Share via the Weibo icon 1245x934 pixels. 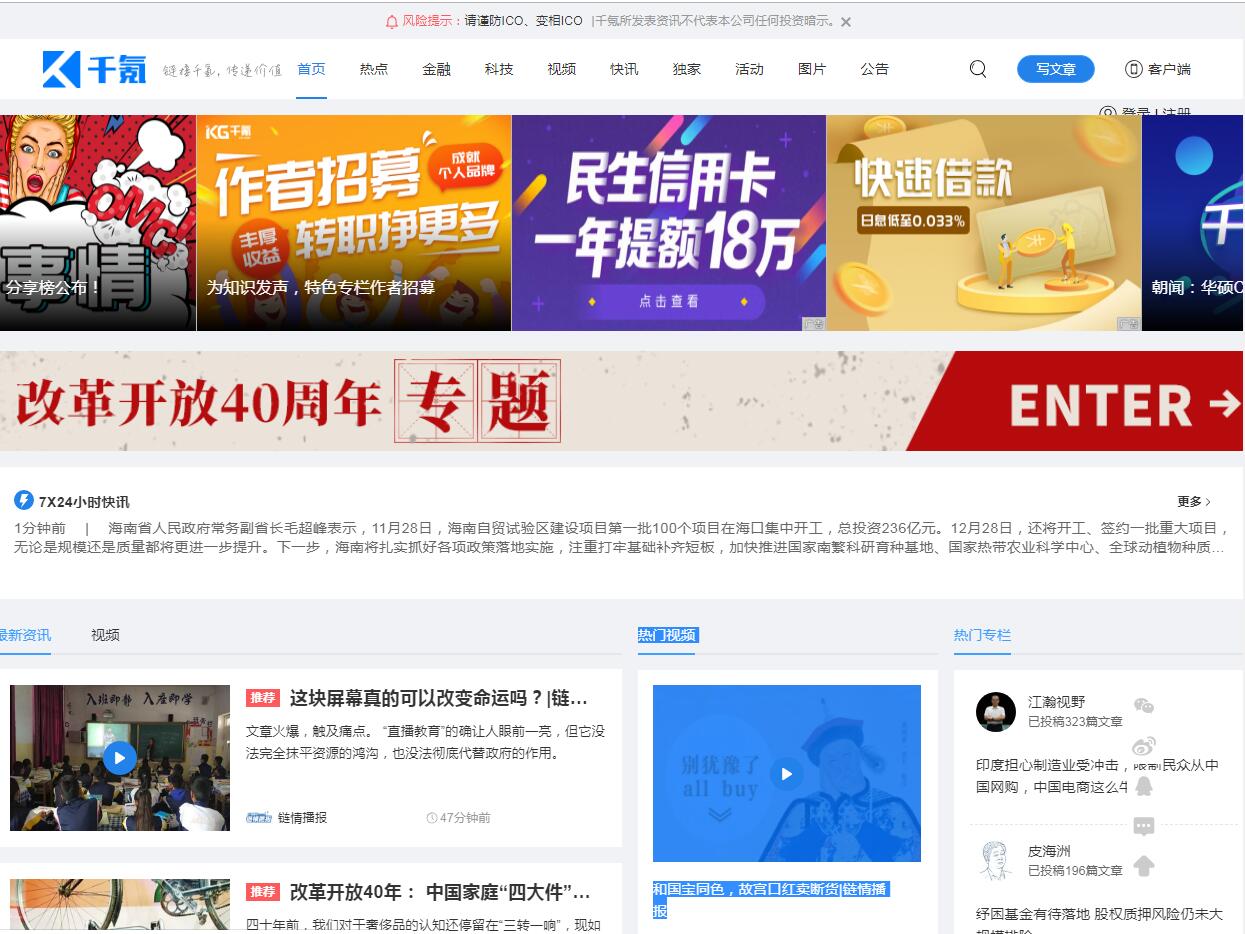point(1144,746)
